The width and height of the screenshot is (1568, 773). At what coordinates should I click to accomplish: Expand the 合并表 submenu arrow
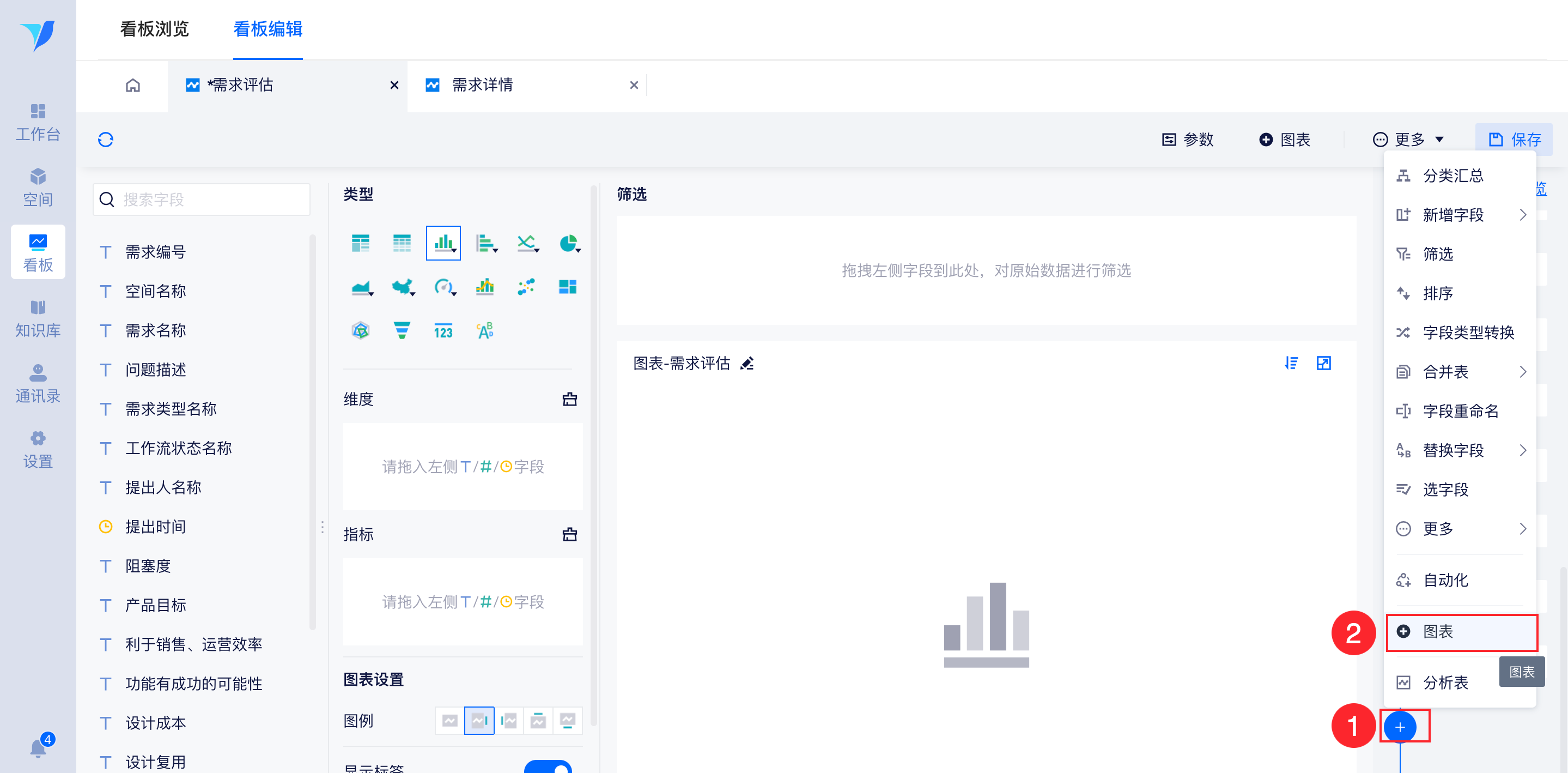1522,372
